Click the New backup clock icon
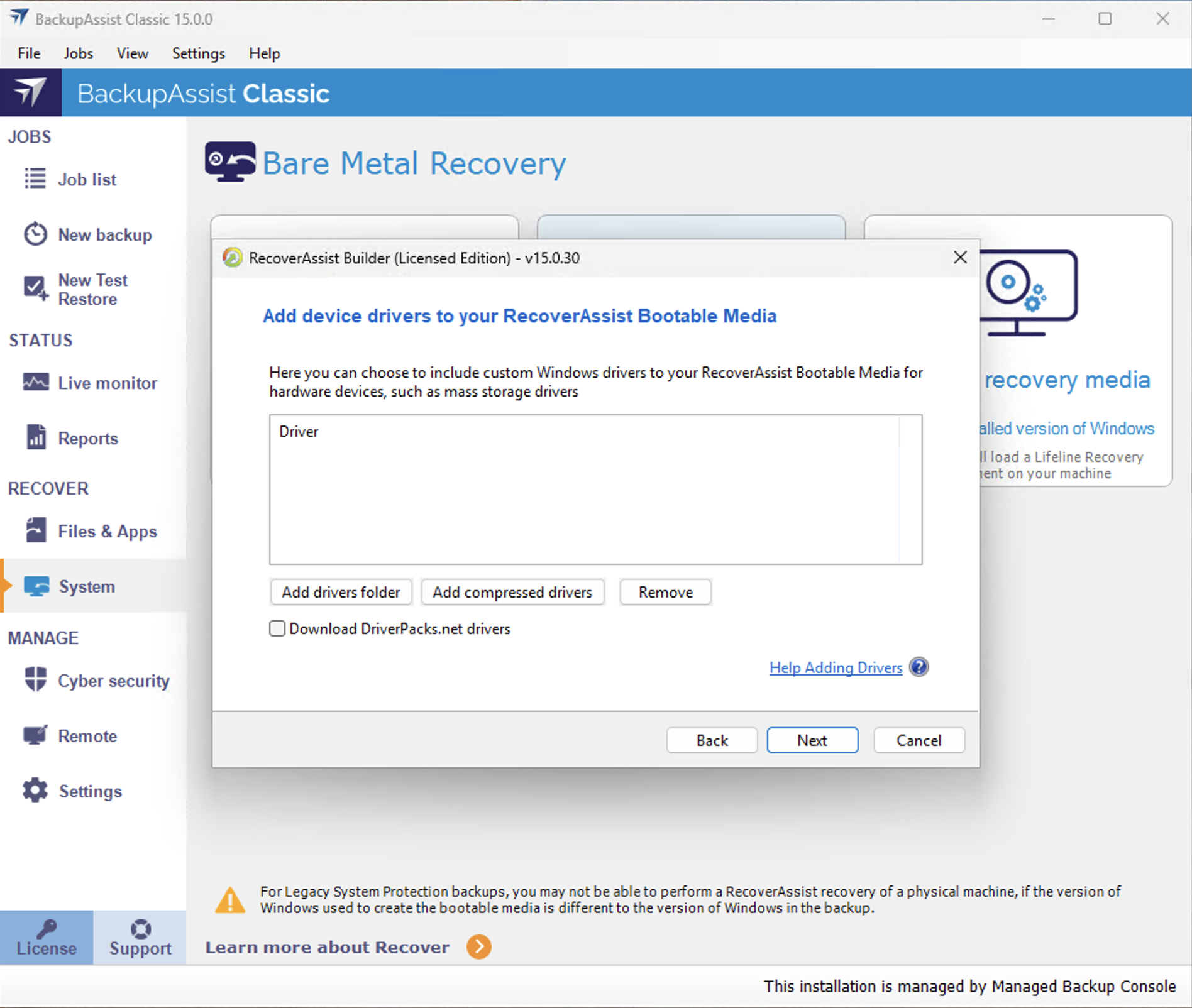The image size is (1192, 1008). [x=35, y=234]
